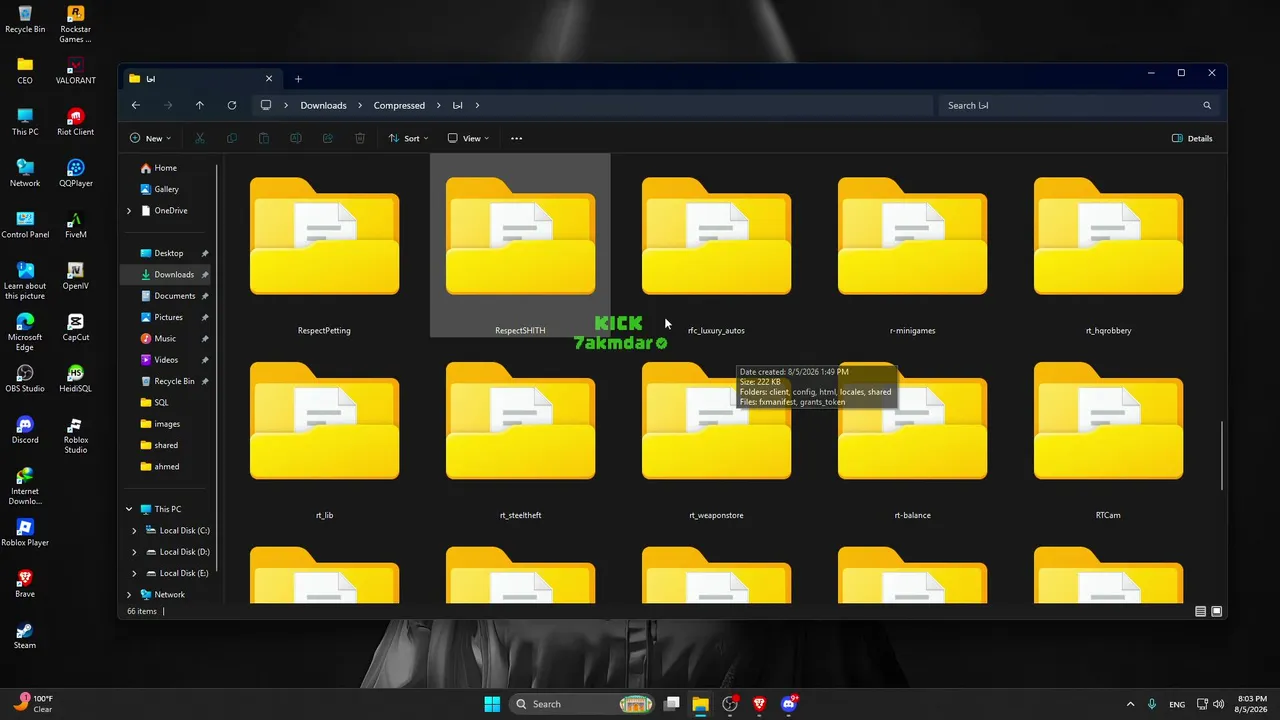
Task: Collapse the This PC node in the navigation pane
Action: pyautogui.click(x=129, y=509)
